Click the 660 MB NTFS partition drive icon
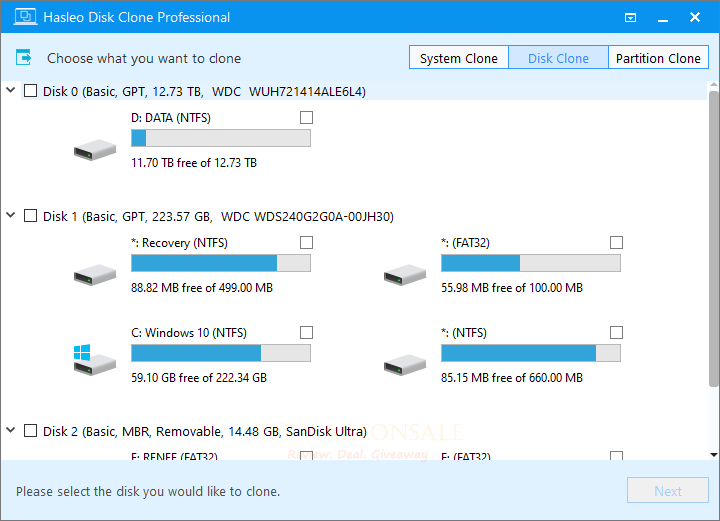720x521 pixels. (x=405, y=365)
